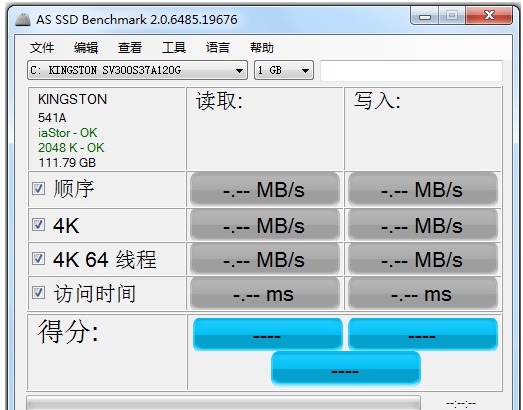Toggle the 4K test checkbox
523x410 pixels.
[x=38, y=225]
